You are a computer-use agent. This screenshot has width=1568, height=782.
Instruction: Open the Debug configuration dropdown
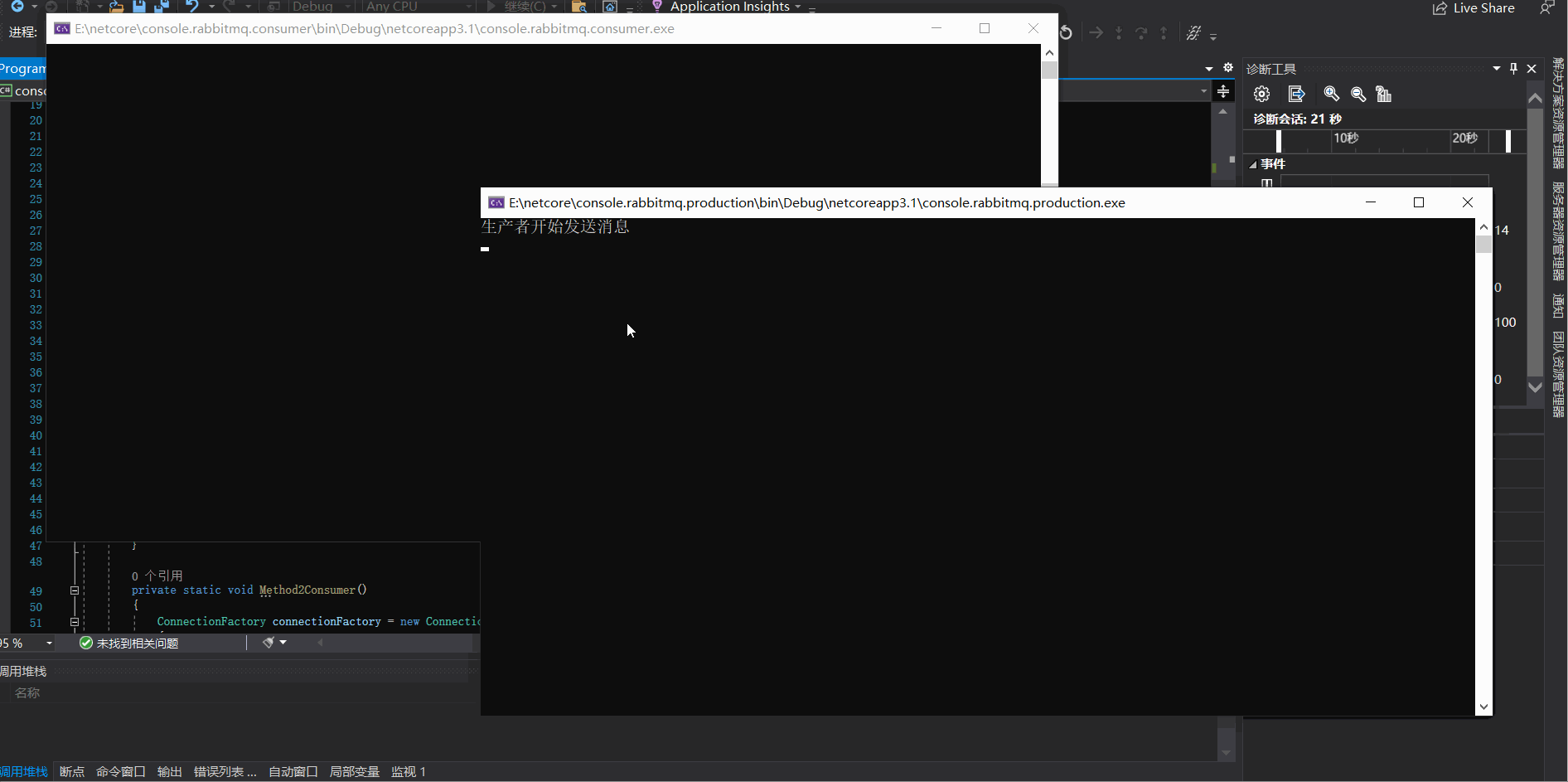pyautogui.click(x=322, y=7)
